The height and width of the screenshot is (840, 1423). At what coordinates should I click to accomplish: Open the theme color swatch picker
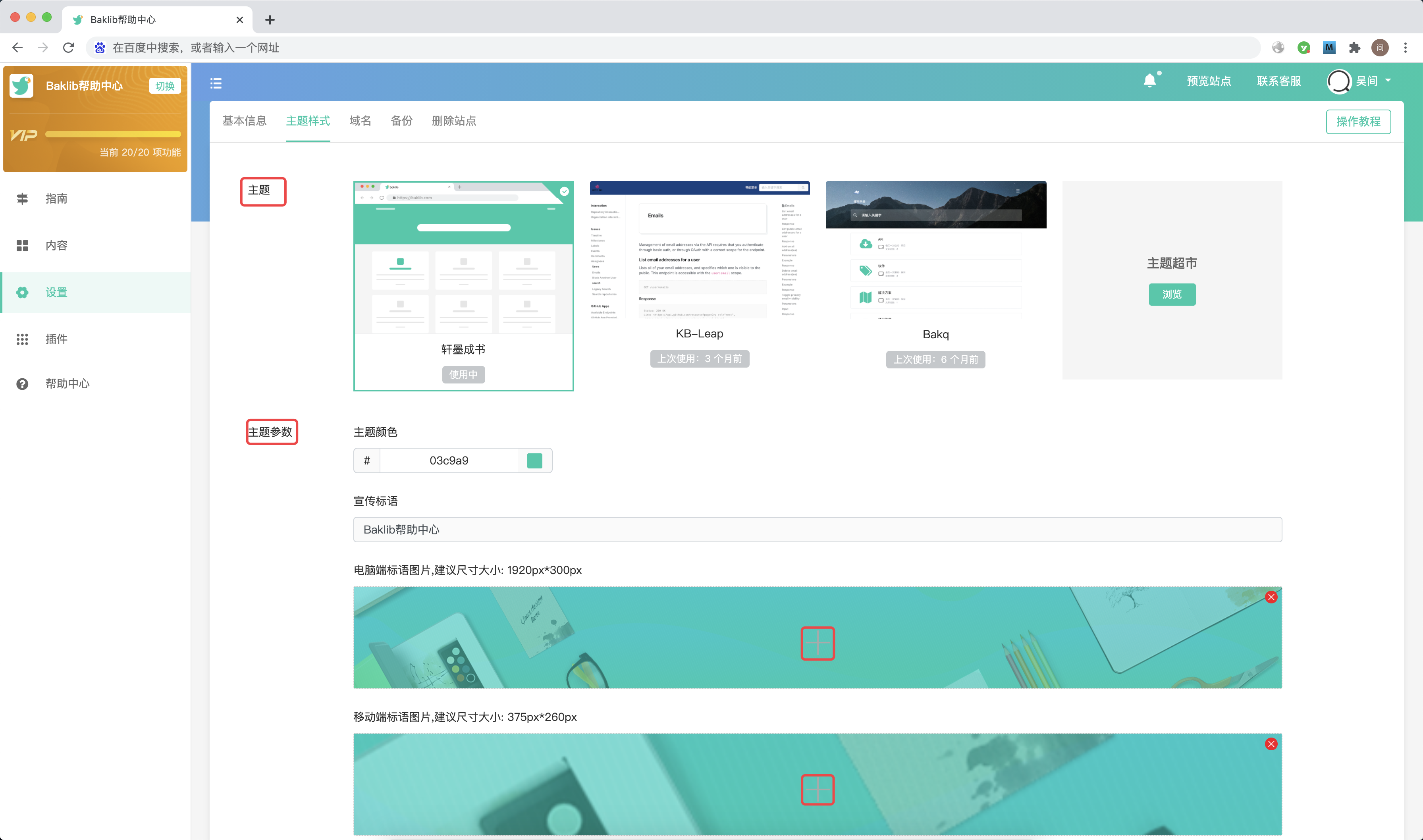pos(534,461)
